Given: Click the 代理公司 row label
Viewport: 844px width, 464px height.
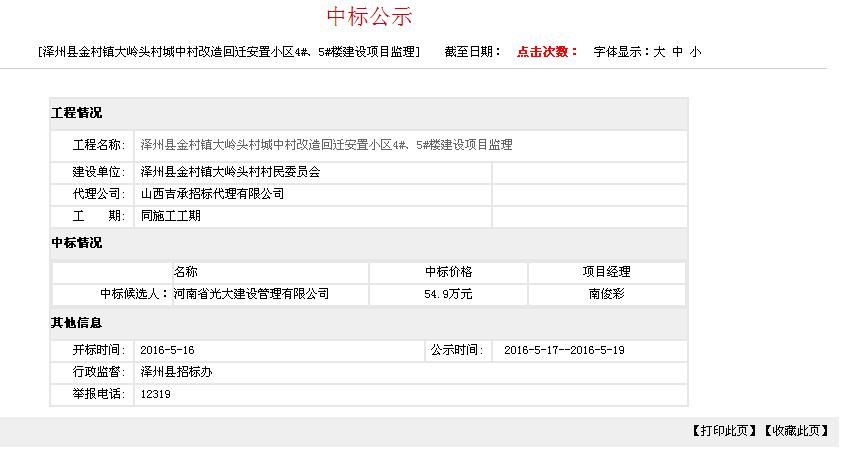Looking at the screenshot, I should [x=99, y=194].
